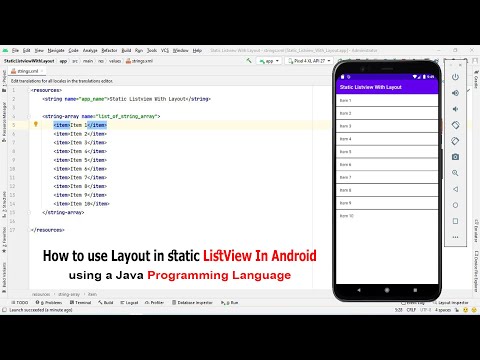
Task: Click the Make Project hammer icon
Action: click(249, 61)
